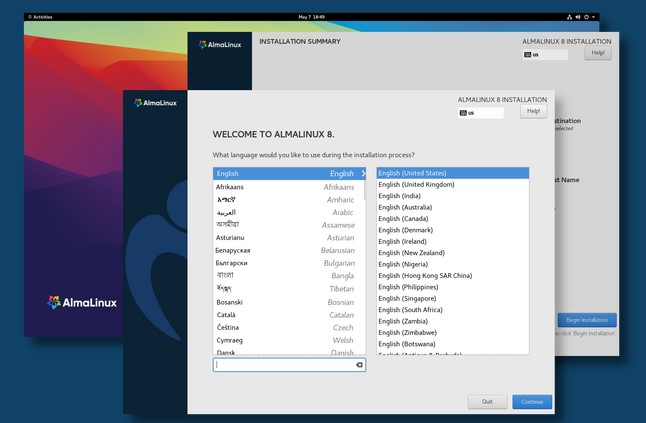
Task: Click the Quit button
Action: [x=487, y=402]
